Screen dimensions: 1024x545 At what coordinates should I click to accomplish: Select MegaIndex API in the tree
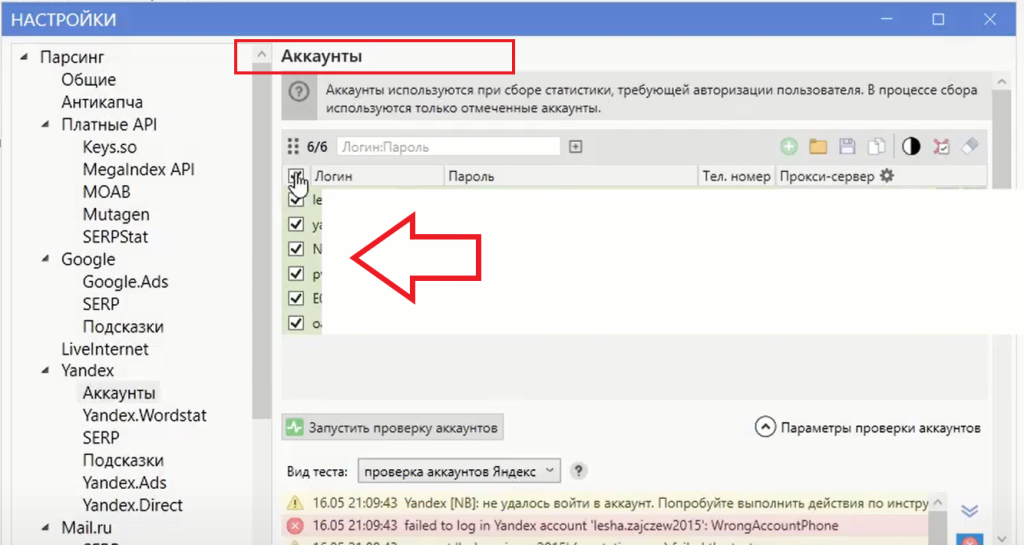pos(138,169)
